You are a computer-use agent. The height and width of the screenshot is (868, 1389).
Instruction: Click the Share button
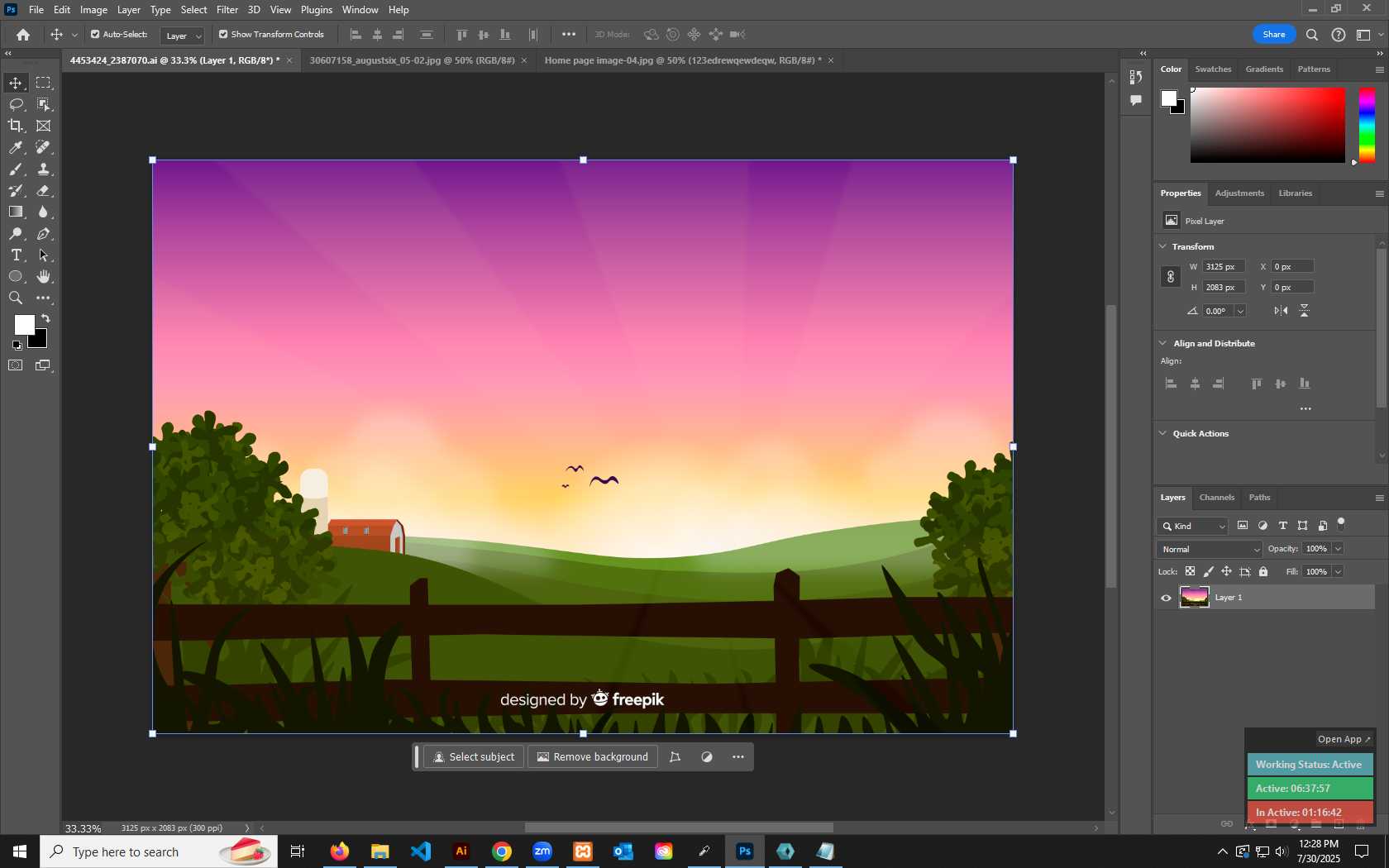(1273, 34)
